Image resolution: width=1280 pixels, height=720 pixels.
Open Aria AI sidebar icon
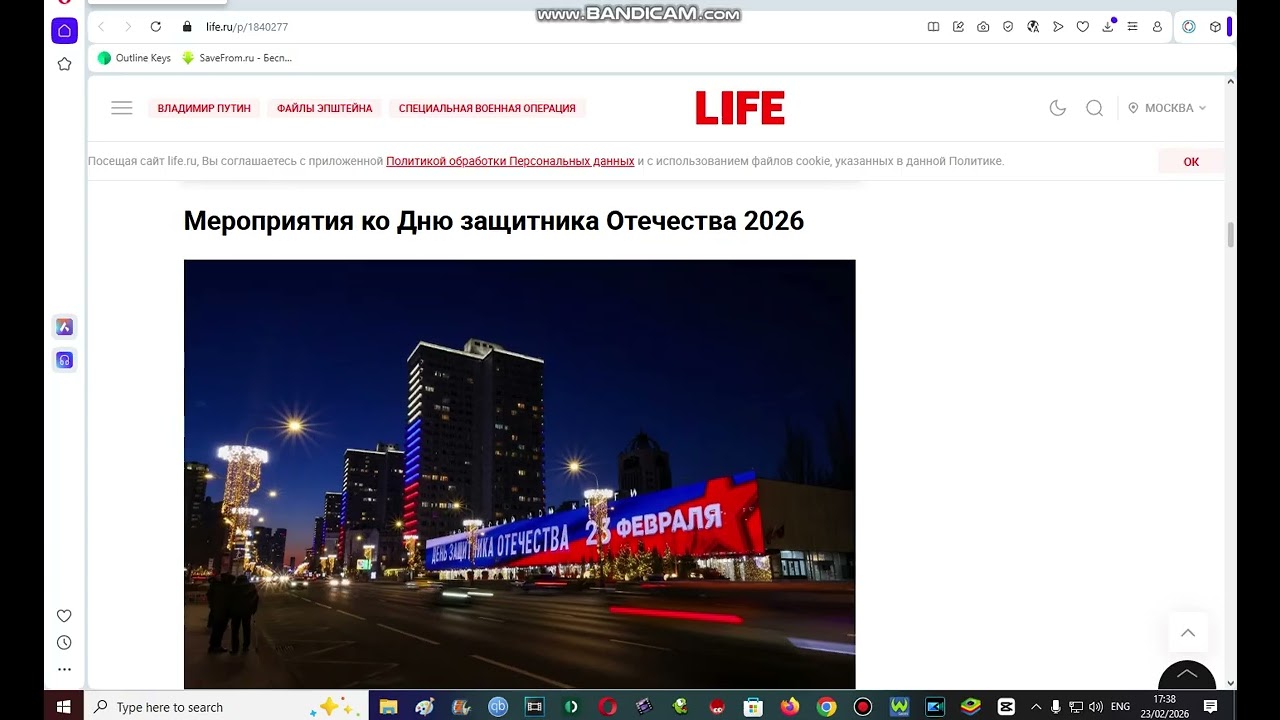tap(64, 327)
